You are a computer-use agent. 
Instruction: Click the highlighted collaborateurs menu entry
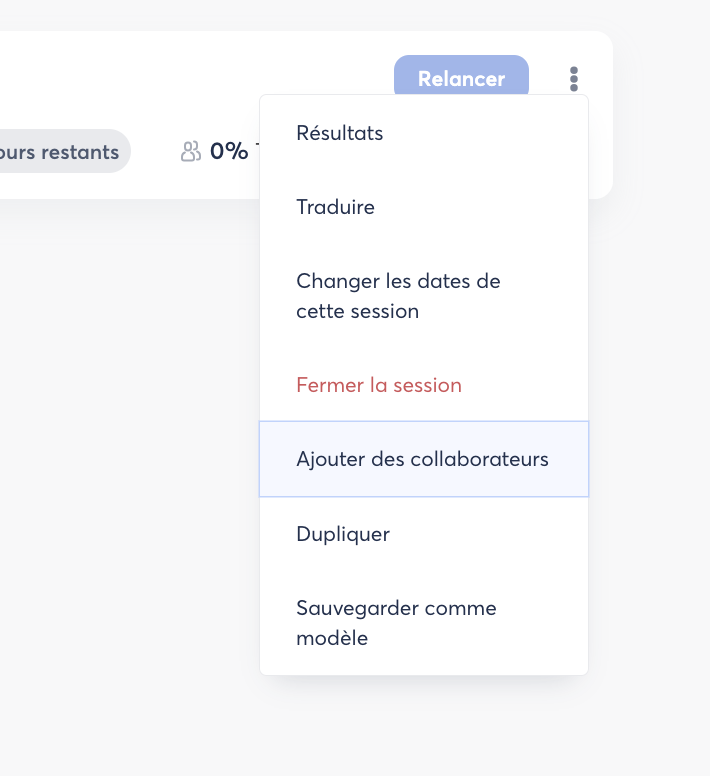pos(422,459)
